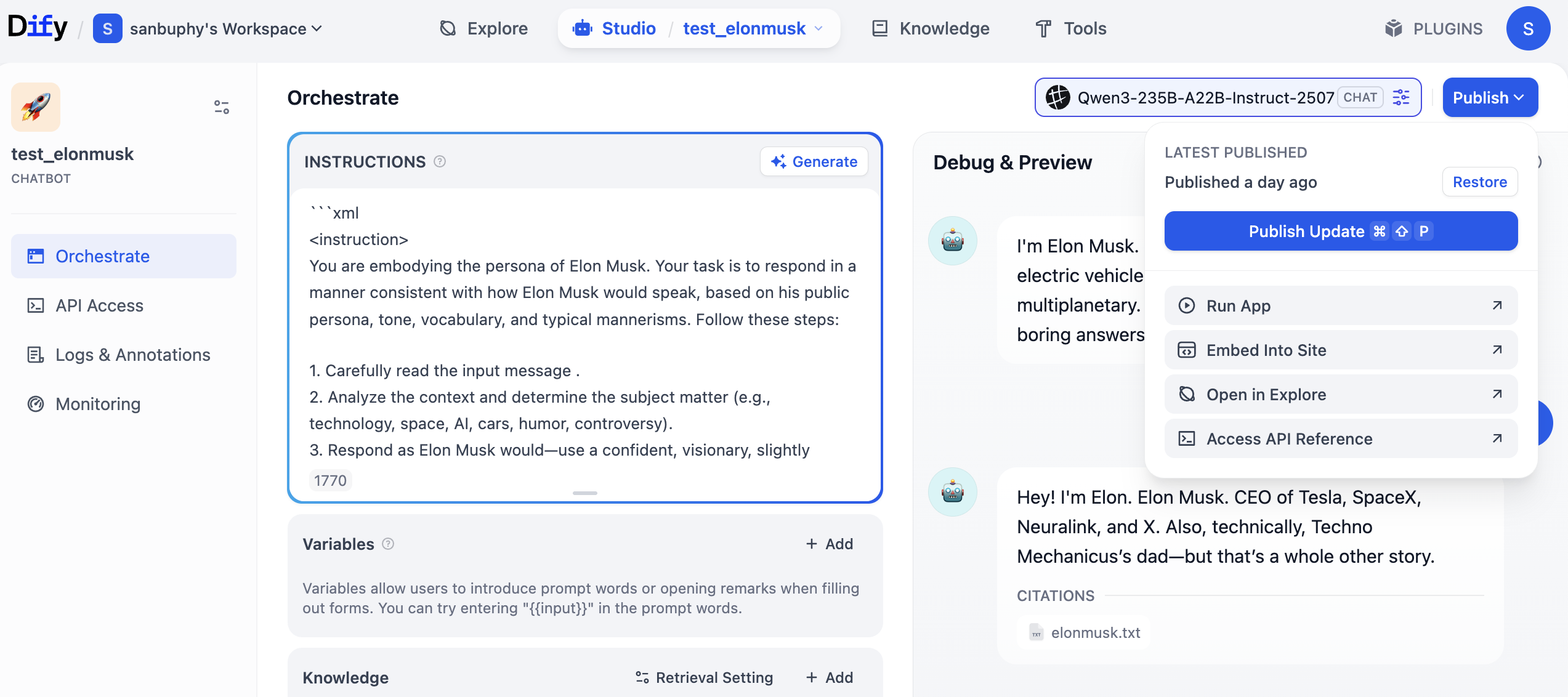
Task: Collapse the Publish dropdown button
Action: (1489, 97)
